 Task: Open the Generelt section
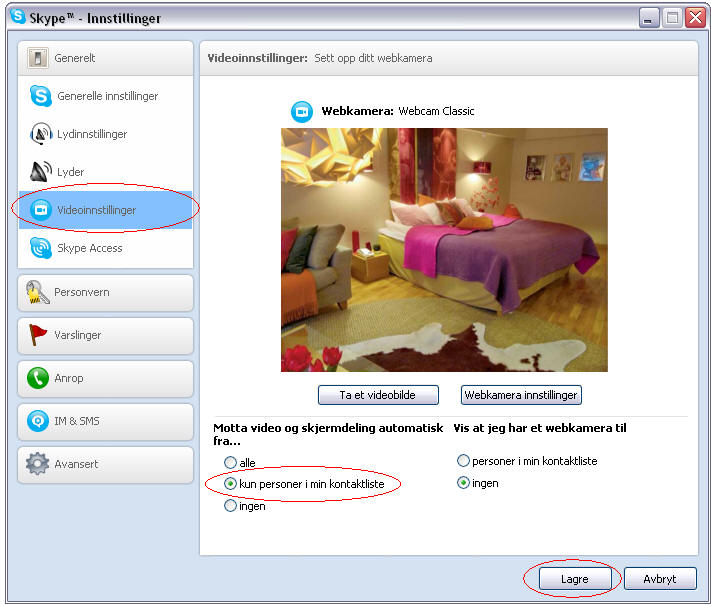(105, 58)
